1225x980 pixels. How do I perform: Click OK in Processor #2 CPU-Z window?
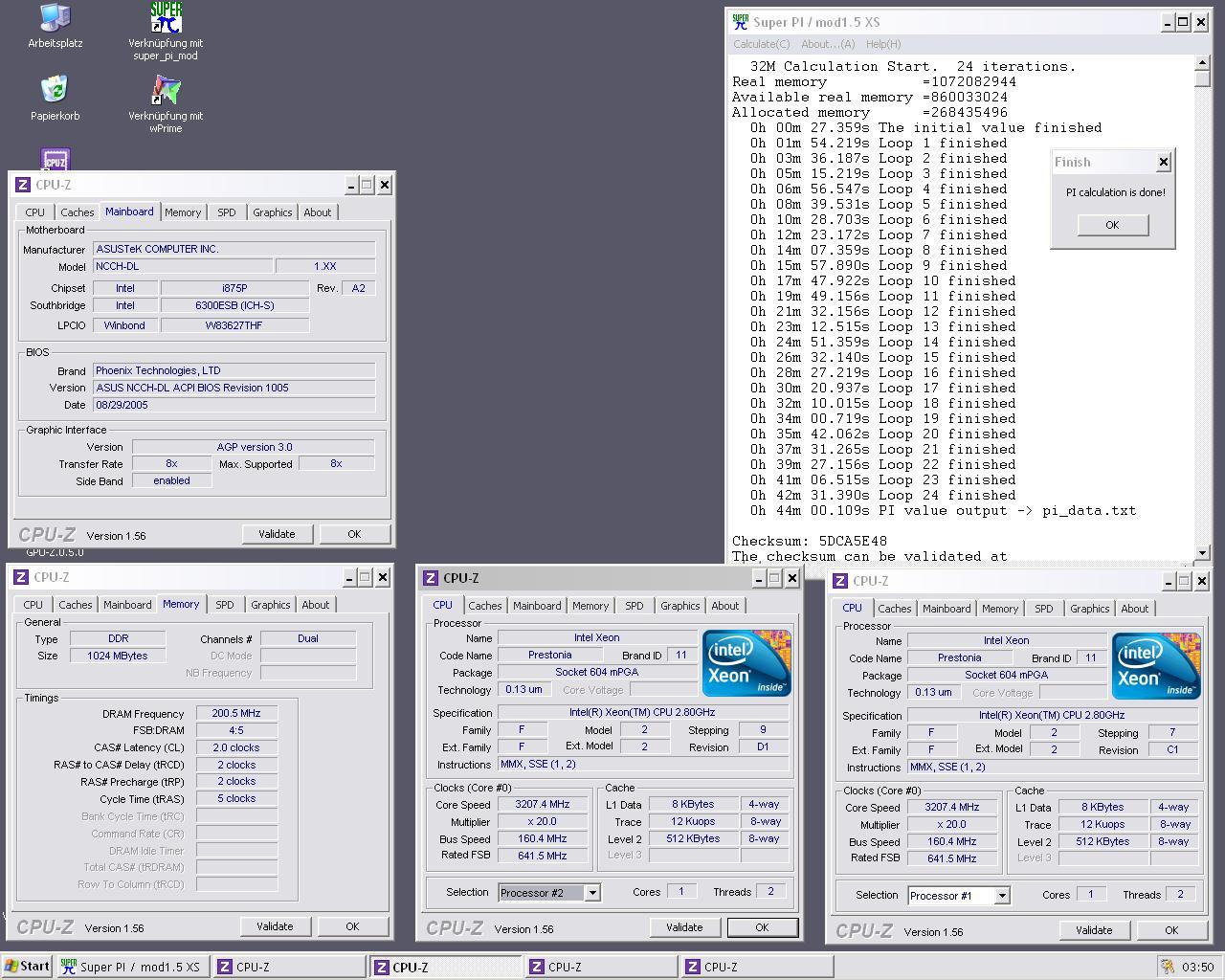click(762, 927)
